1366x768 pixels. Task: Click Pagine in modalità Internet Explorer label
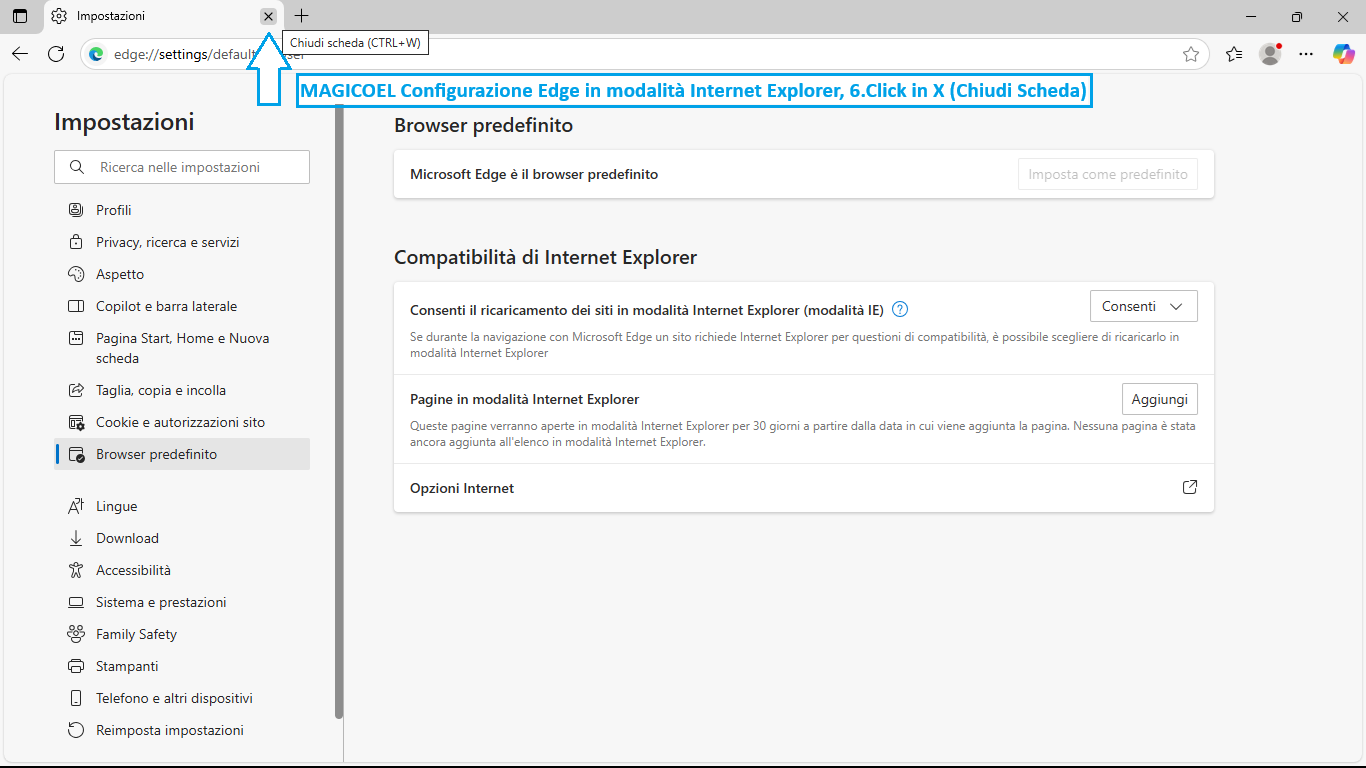point(524,399)
